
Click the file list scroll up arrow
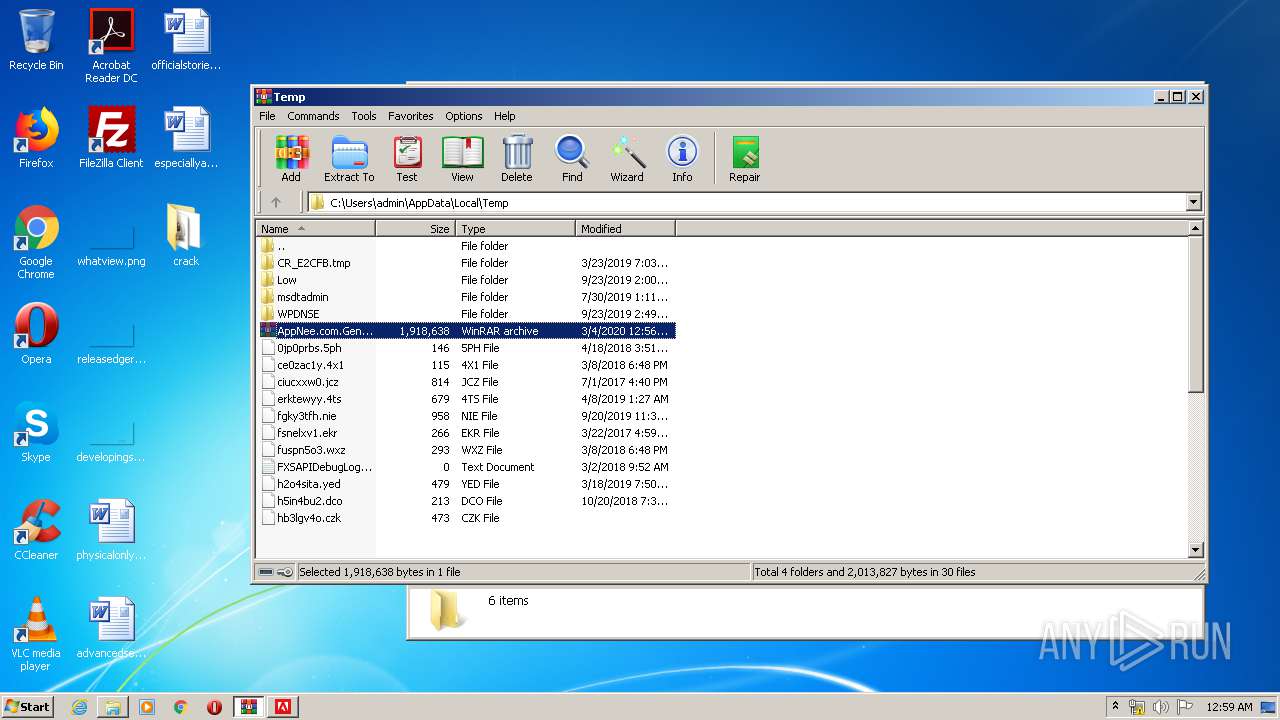[1195, 229]
